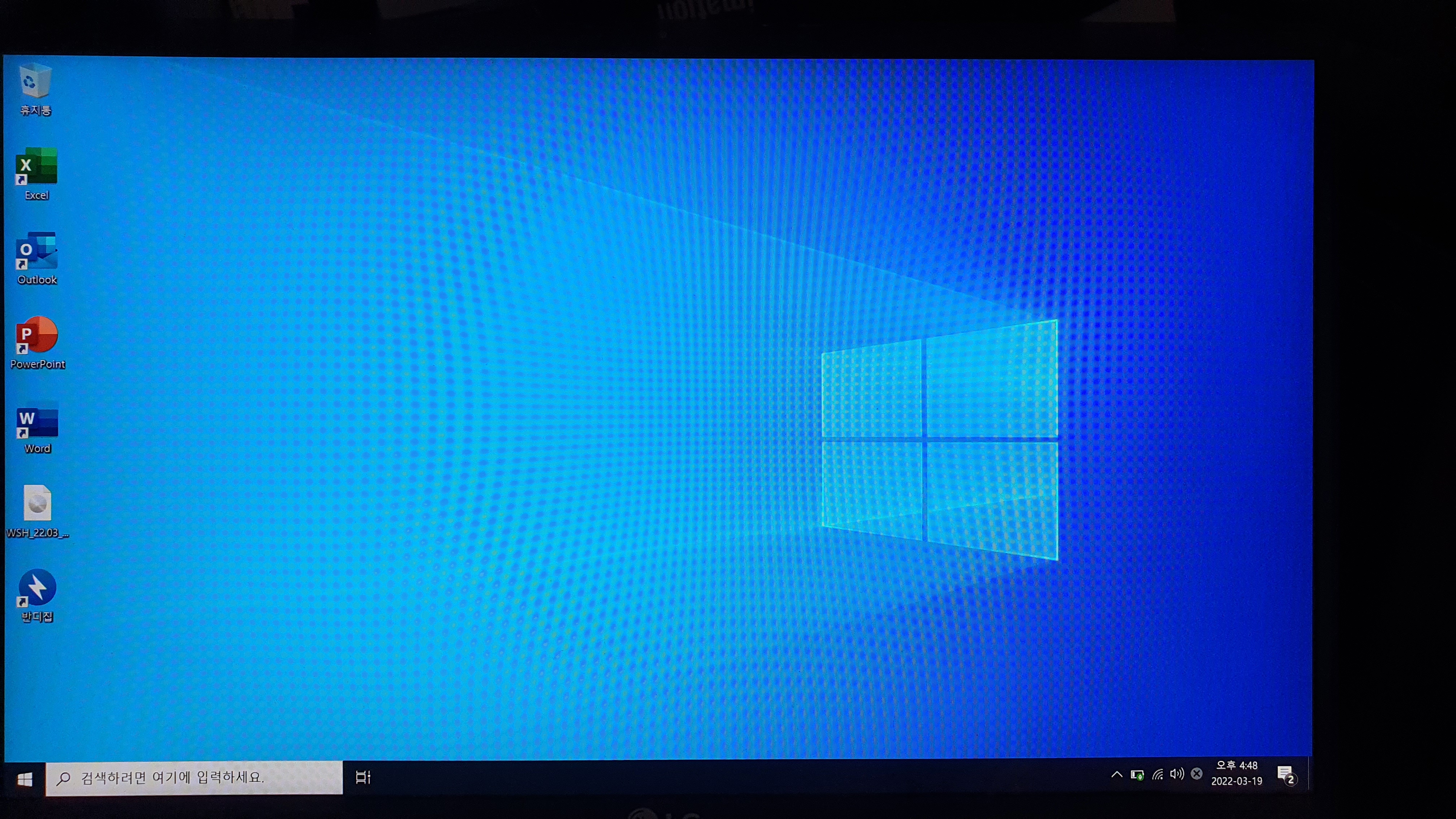Screen dimensions: 1456x819
Task: Open the clock showing 오후 4:48
Action: (x=1237, y=773)
